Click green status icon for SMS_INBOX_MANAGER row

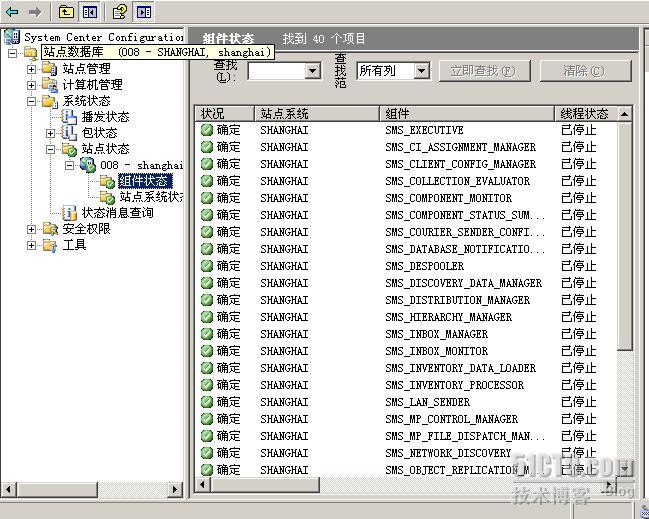(x=207, y=334)
